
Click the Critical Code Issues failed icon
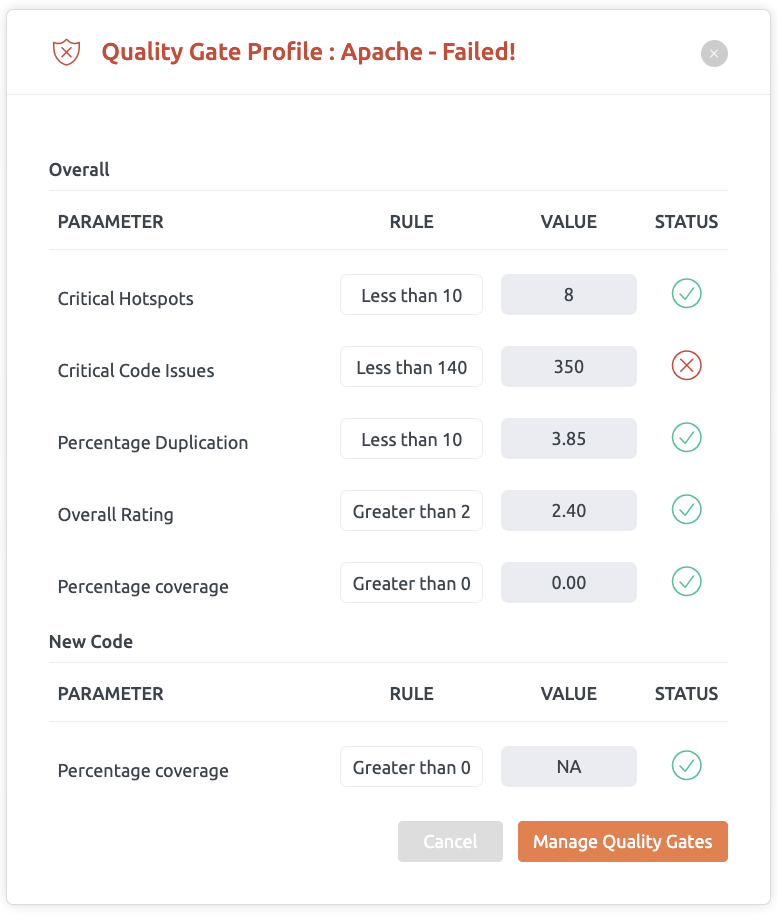point(686,366)
